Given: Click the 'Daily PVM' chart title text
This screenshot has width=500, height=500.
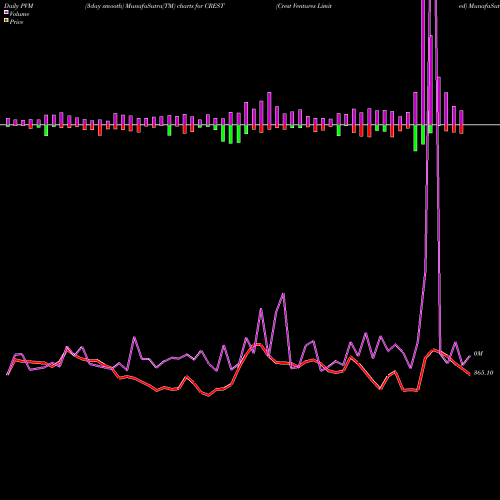Looking at the screenshot, I should tap(18, 6).
